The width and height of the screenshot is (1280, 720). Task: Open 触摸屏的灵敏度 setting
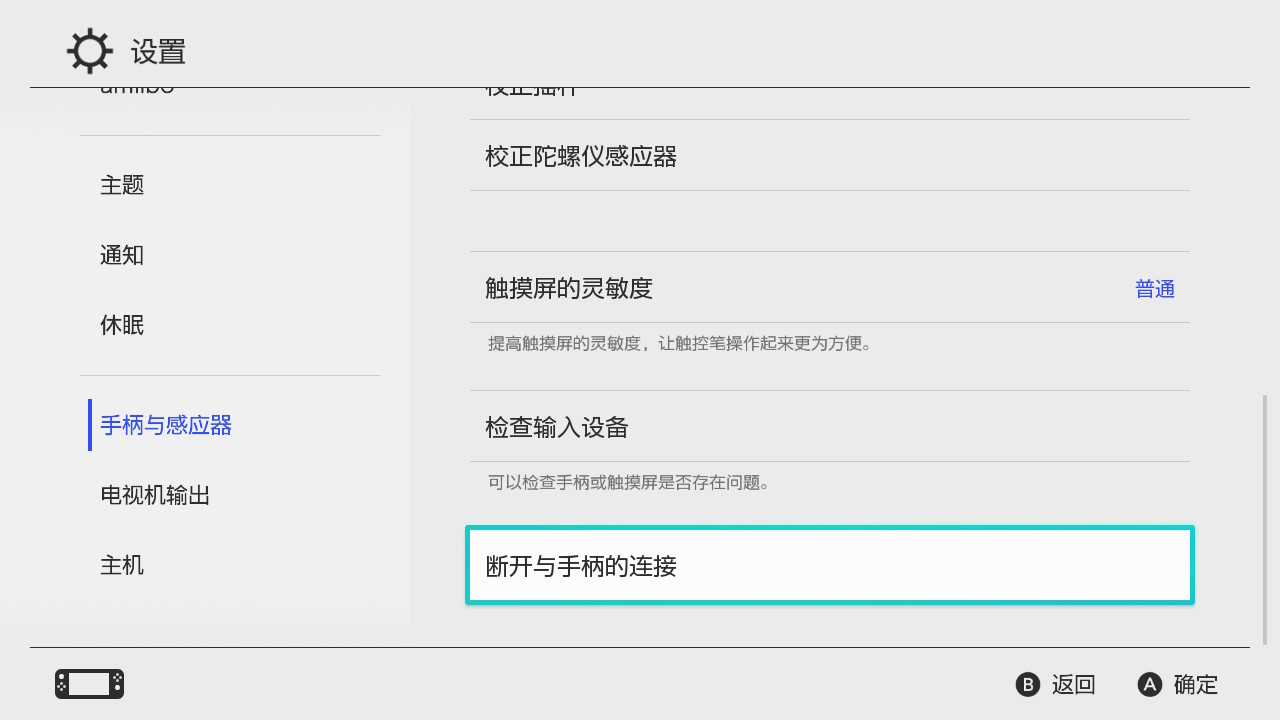tap(569, 288)
